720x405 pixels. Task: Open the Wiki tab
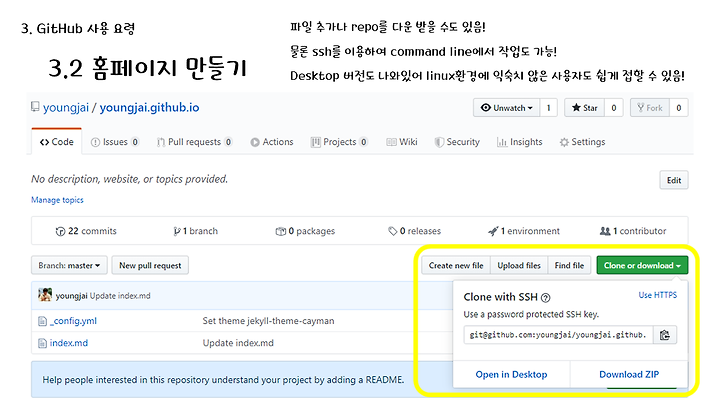402,142
